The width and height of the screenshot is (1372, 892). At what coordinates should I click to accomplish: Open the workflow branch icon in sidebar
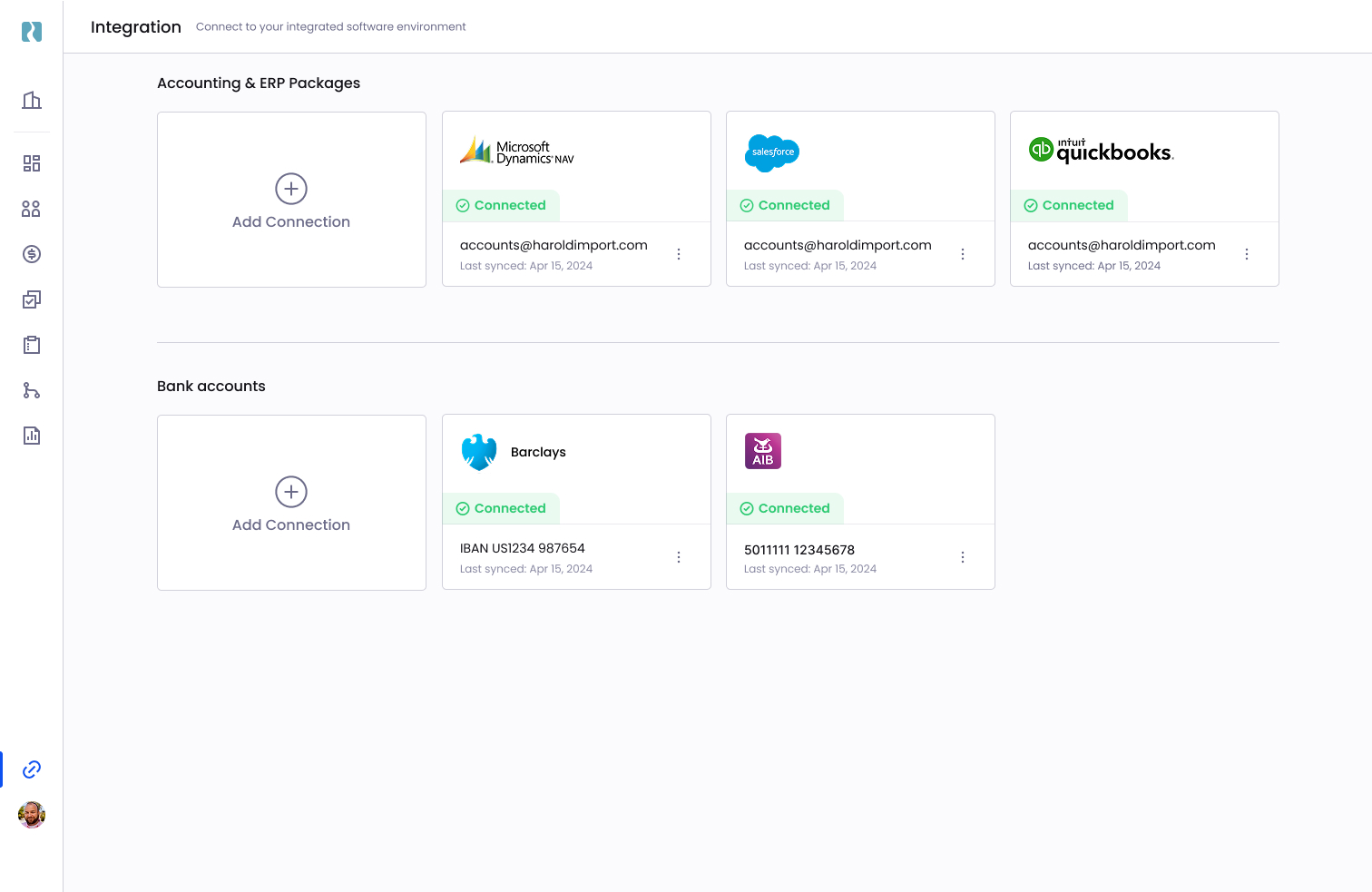point(32,390)
